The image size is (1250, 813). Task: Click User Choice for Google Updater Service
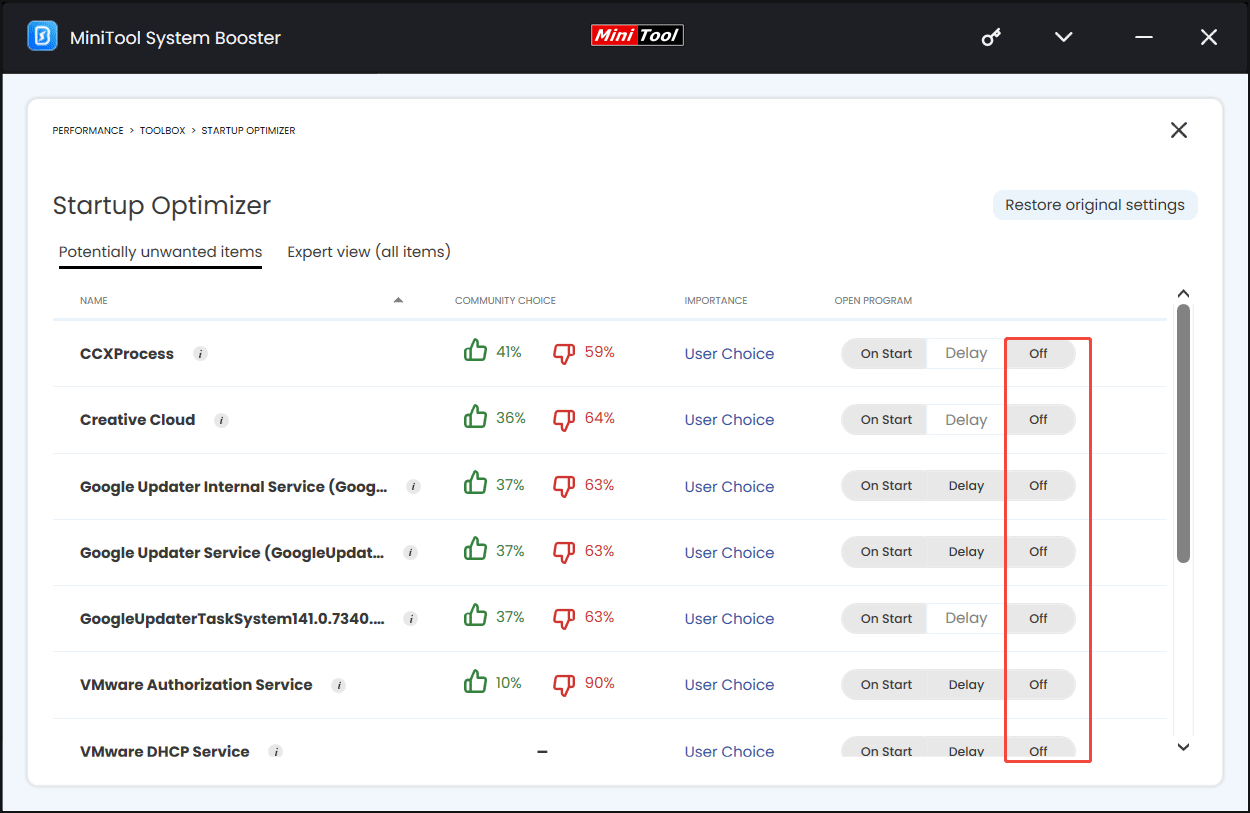(x=729, y=553)
